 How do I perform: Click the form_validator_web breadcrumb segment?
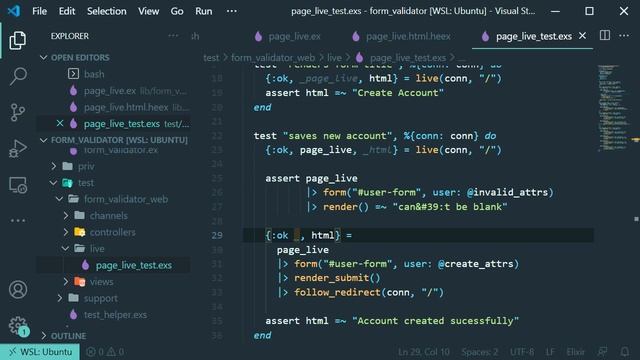[x=273, y=58]
